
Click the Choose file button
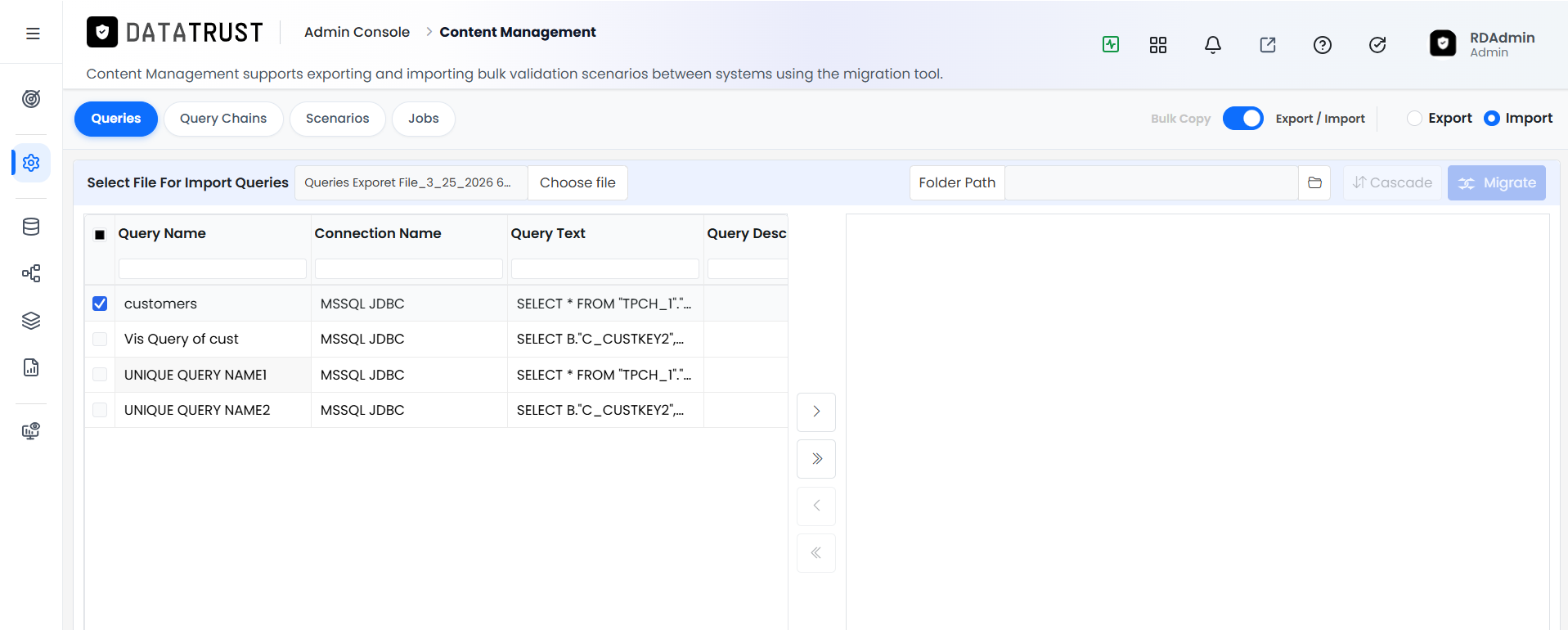tap(577, 182)
